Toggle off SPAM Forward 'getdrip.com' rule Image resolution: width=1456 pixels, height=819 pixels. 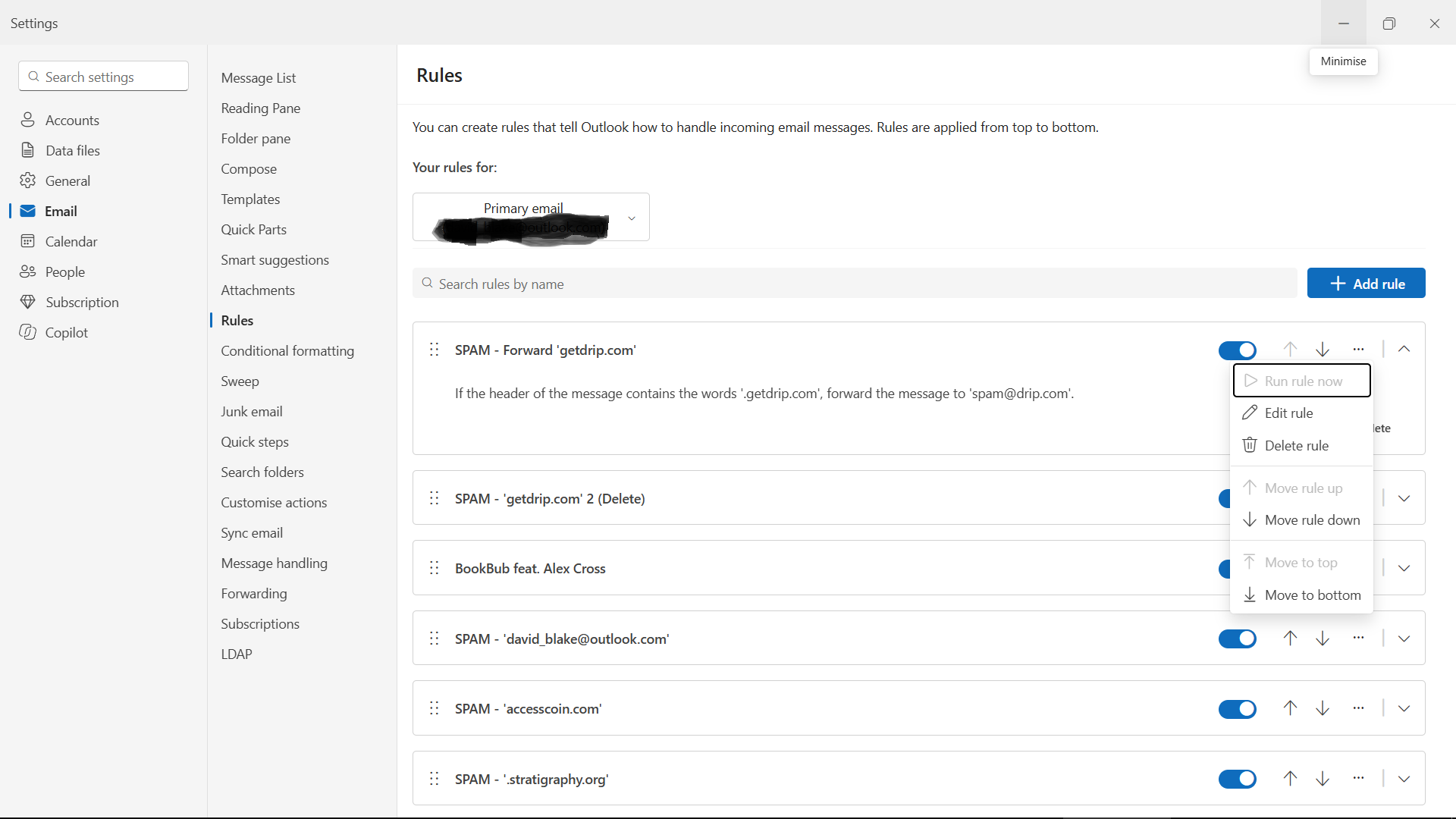[1237, 350]
